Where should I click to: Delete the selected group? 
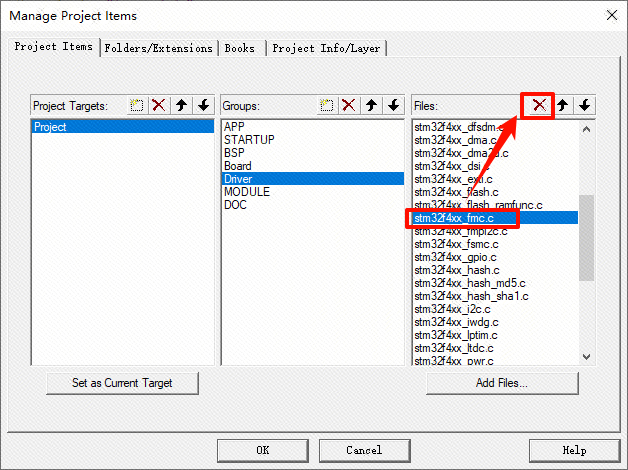348,105
